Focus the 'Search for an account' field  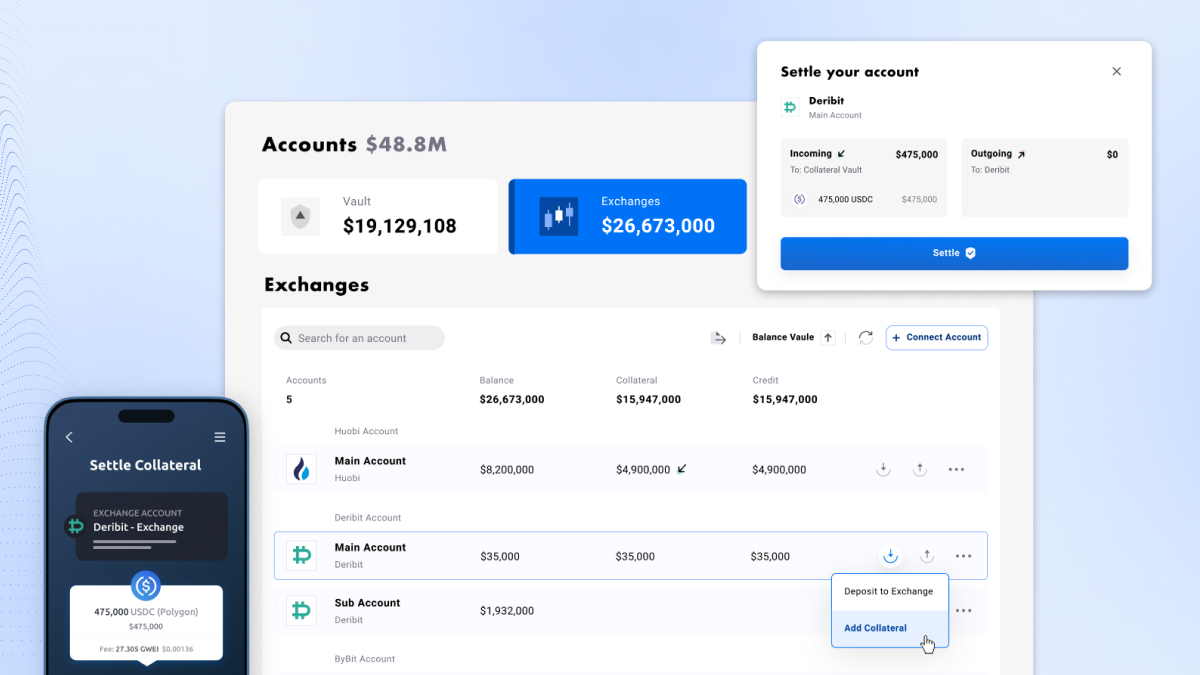(x=359, y=338)
